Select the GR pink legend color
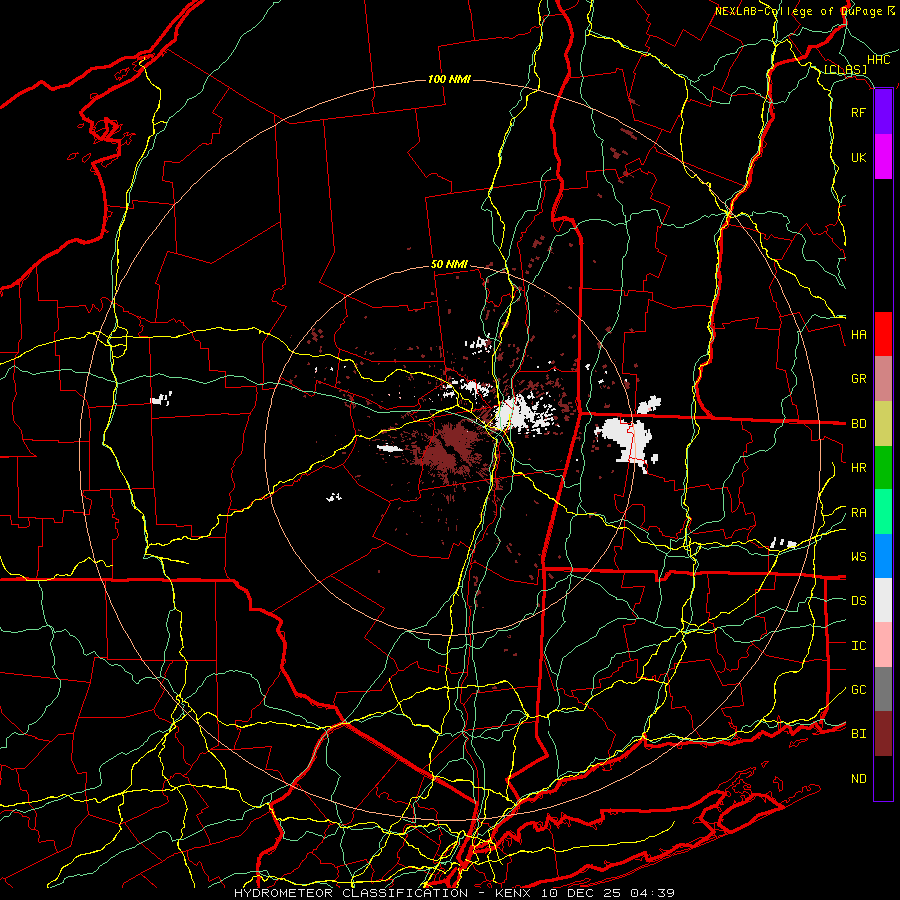The width and height of the screenshot is (900, 900). (883, 379)
